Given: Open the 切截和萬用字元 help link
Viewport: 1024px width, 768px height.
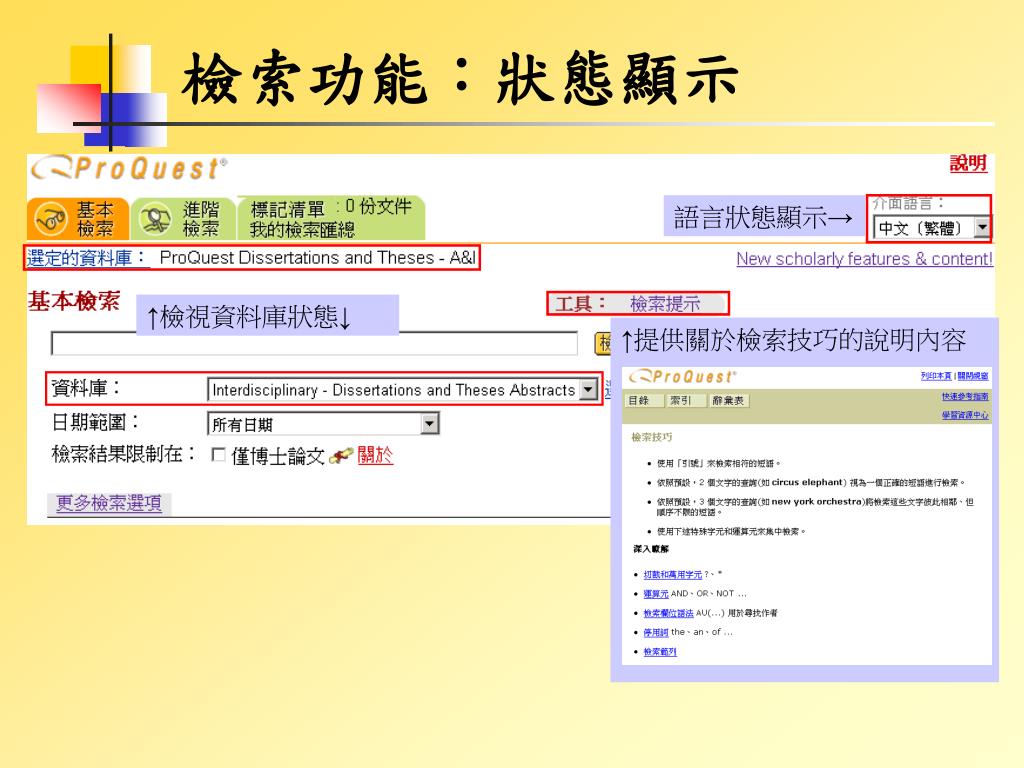Looking at the screenshot, I should pyautogui.click(x=673, y=575).
